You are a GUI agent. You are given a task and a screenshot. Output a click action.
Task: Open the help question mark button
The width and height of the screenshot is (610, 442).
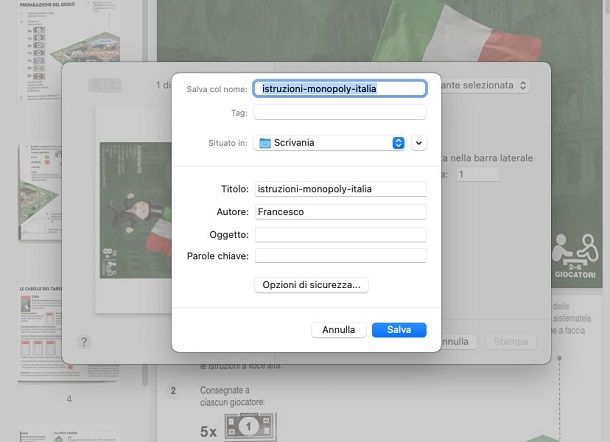coord(84,342)
